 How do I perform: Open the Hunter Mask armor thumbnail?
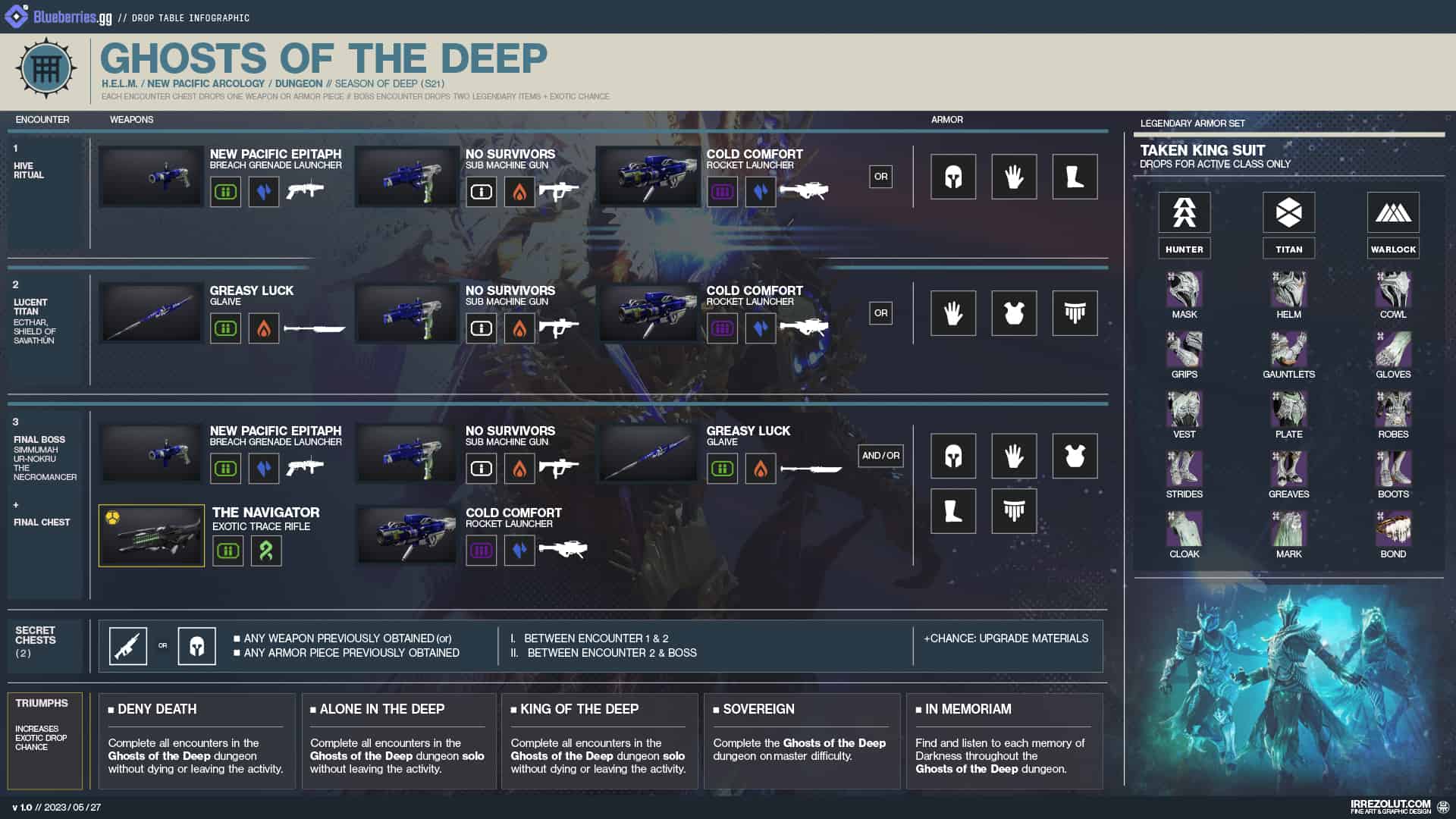[x=1184, y=289]
